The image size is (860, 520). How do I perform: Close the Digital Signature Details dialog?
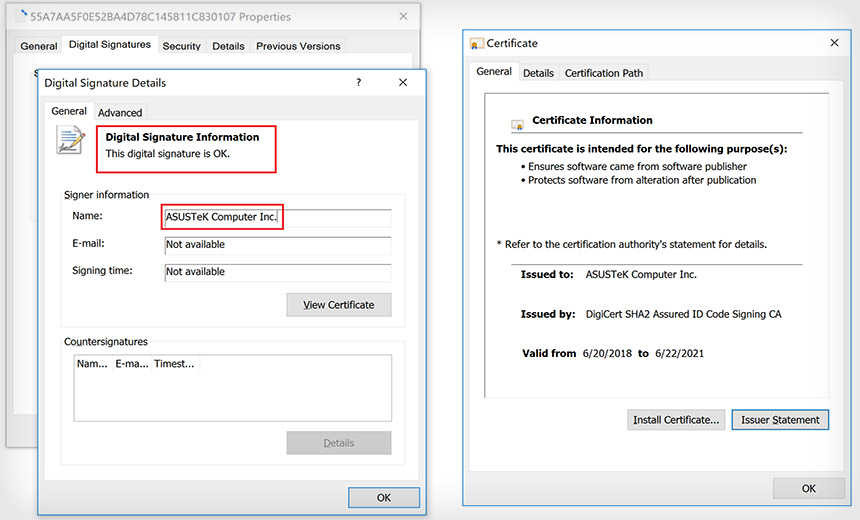(x=403, y=82)
